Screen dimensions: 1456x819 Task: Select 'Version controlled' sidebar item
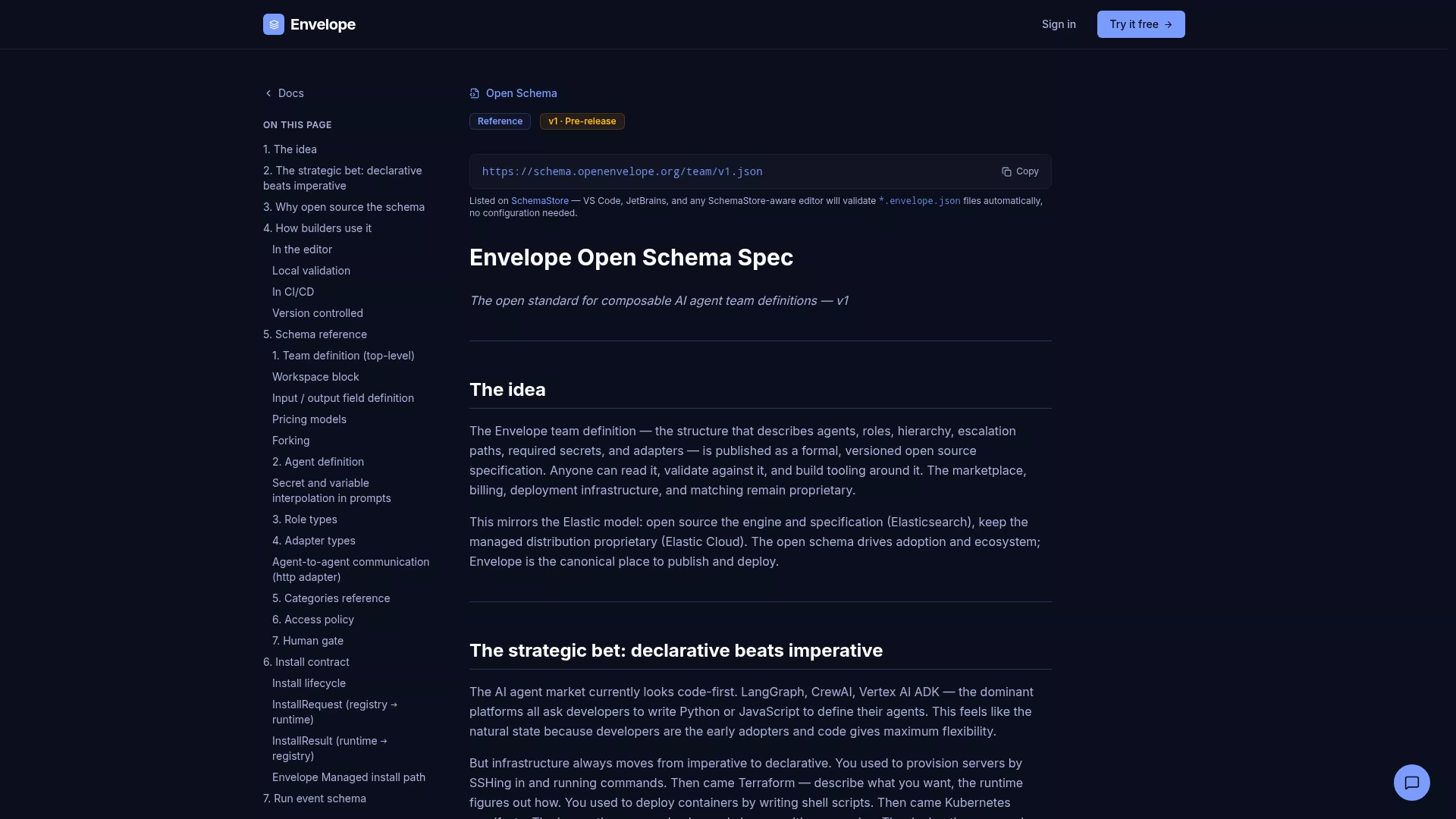318,313
